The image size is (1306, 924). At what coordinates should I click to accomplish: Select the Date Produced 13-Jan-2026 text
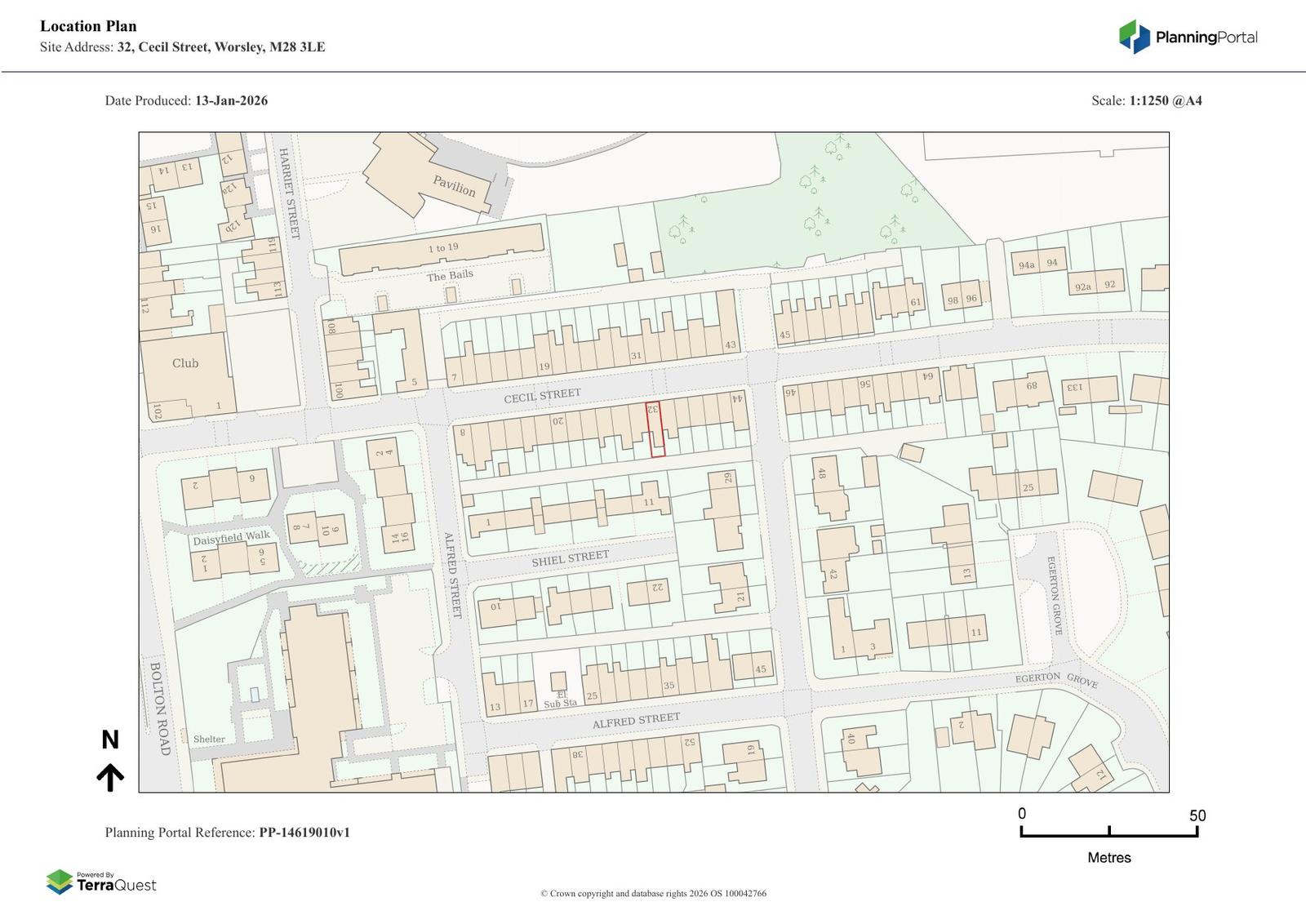(x=186, y=101)
